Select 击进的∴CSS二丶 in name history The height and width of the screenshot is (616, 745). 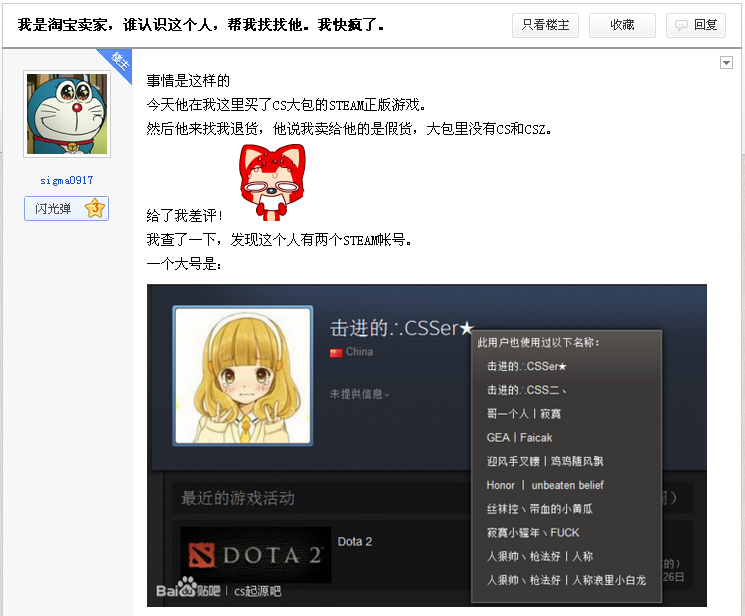click(526, 390)
